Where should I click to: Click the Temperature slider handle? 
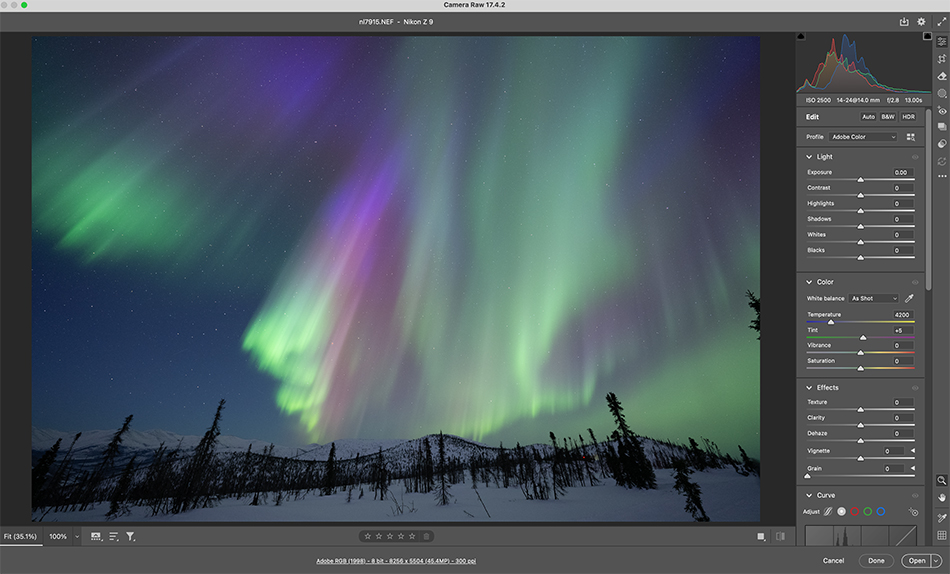[x=831, y=322]
